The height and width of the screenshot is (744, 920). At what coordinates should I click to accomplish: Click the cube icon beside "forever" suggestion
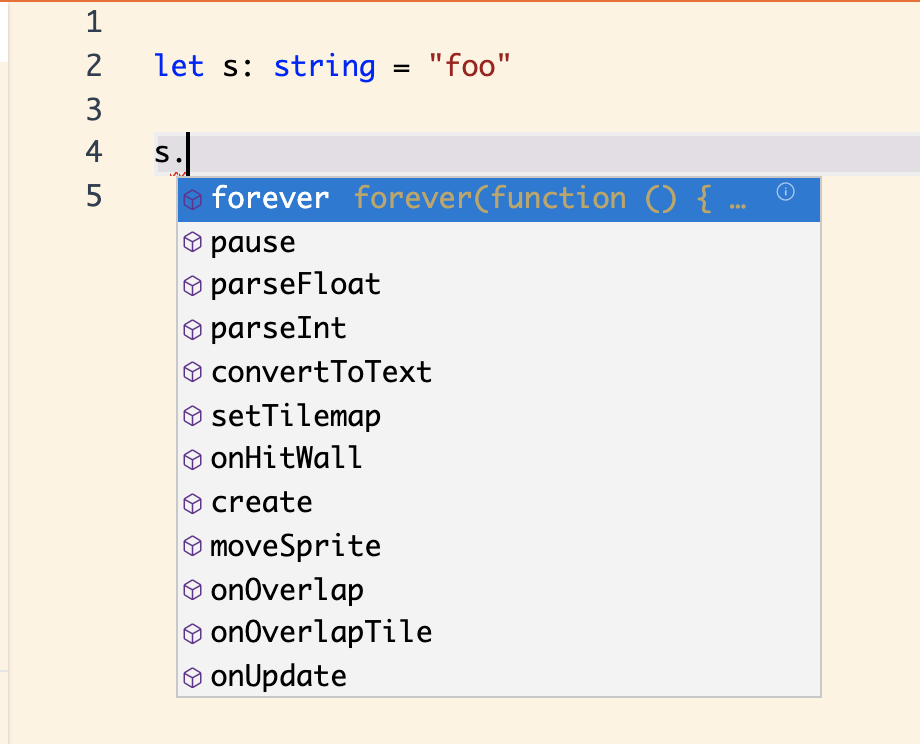coord(191,198)
